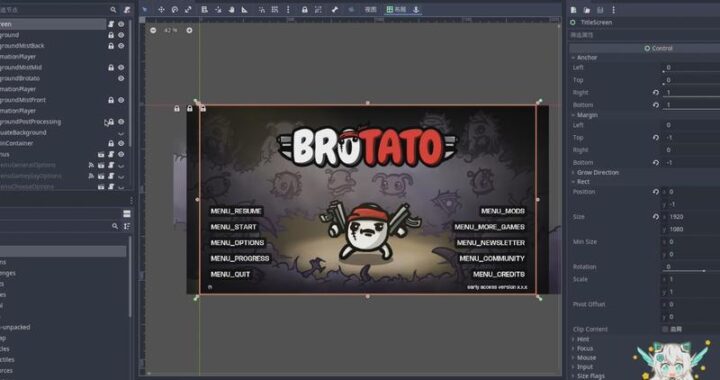Viewport: 720px width, 380px height.
Task: Zoom out with the minus button
Action: pos(153,30)
